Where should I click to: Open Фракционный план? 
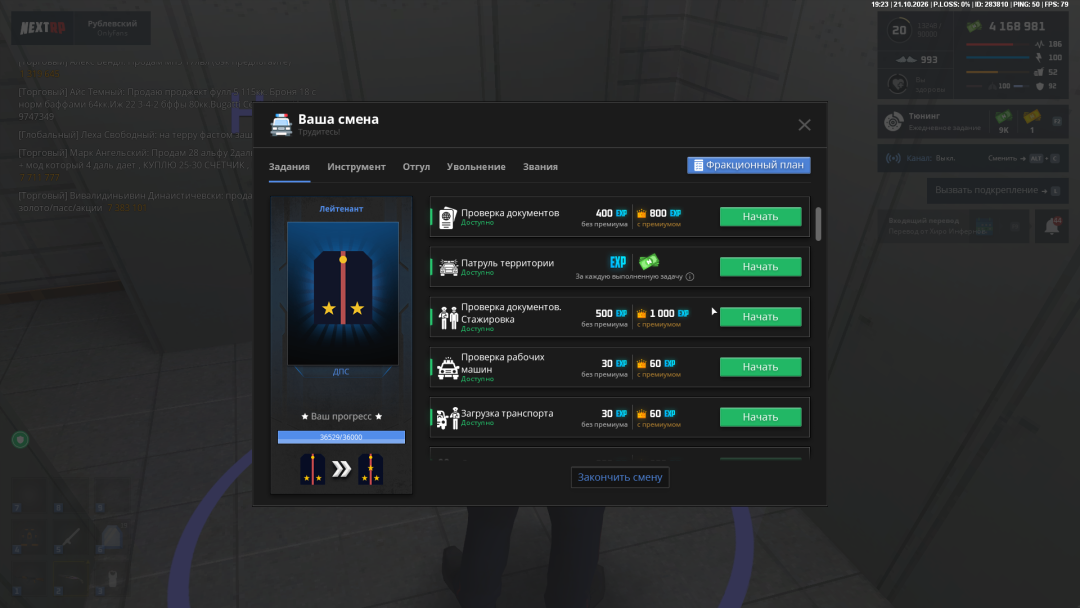[x=749, y=165]
